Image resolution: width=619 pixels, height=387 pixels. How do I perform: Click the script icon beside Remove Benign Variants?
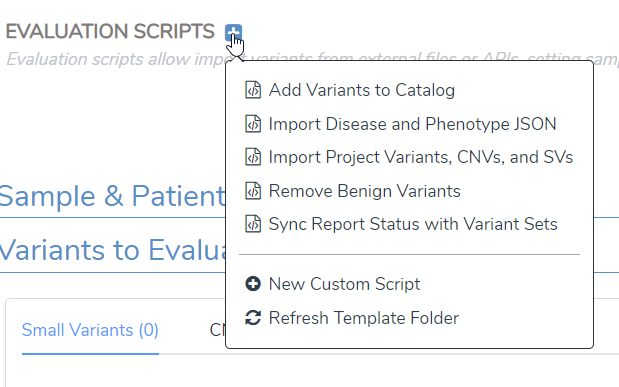253,191
